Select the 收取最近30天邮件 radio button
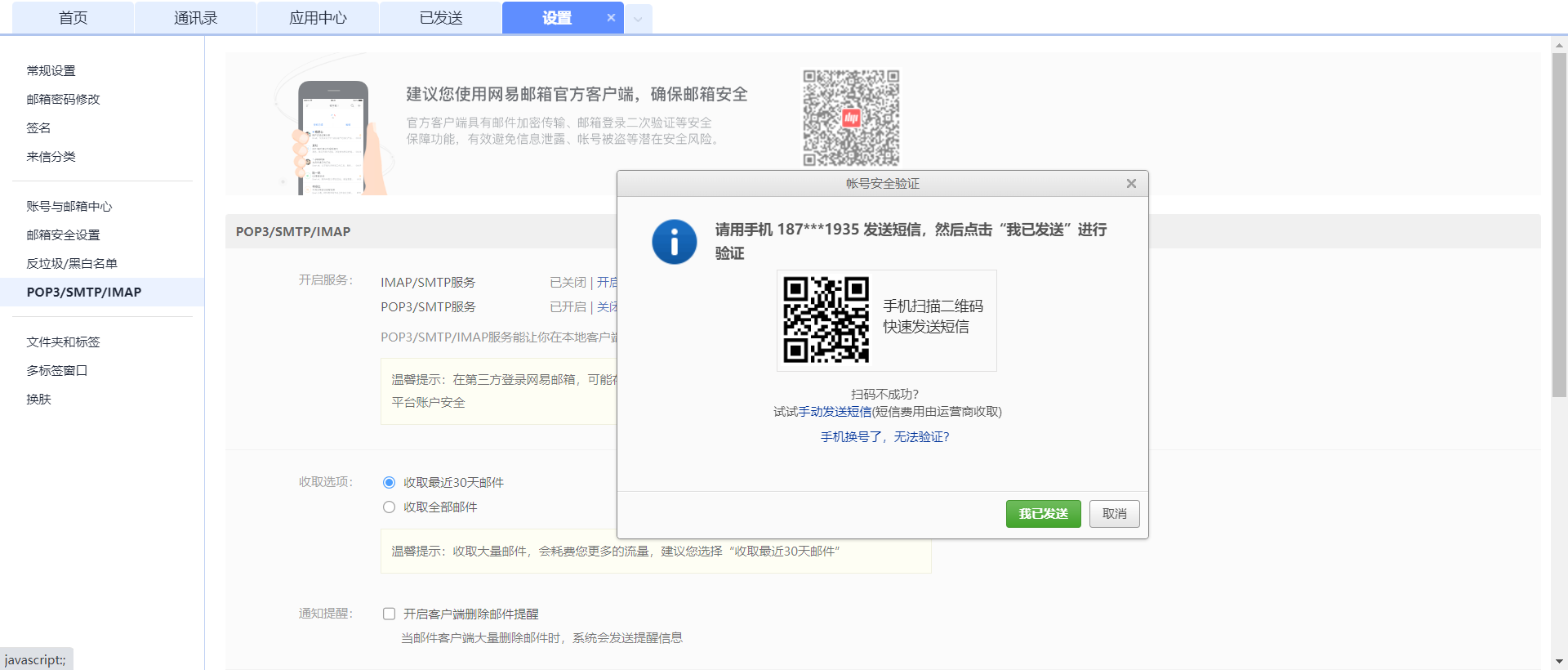The height and width of the screenshot is (670, 1568). pyautogui.click(x=389, y=483)
